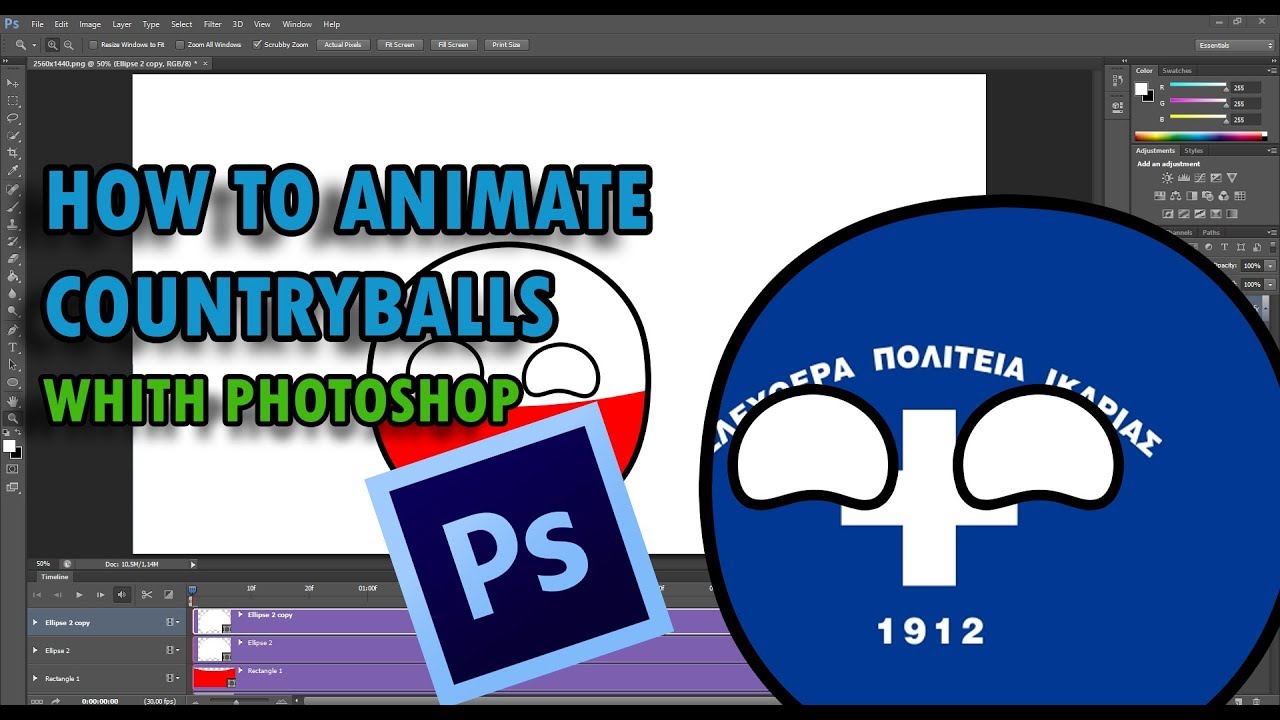
Task: Click the Zoom In magnifier option
Action: point(53,45)
